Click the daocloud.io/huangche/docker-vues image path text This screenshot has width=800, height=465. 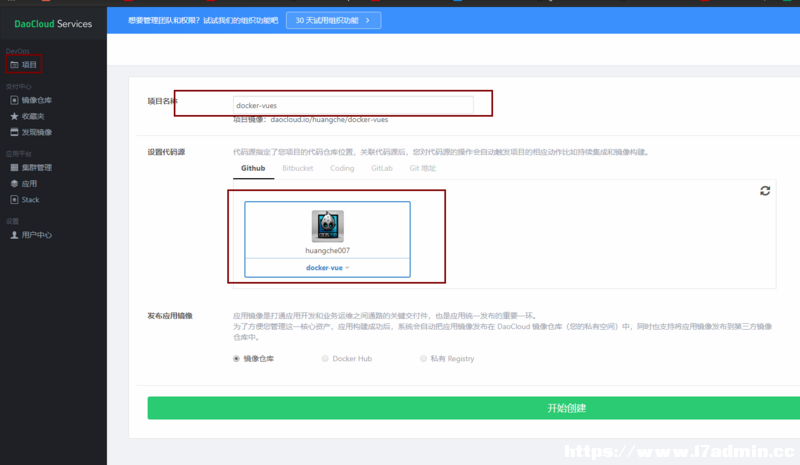click(329, 120)
